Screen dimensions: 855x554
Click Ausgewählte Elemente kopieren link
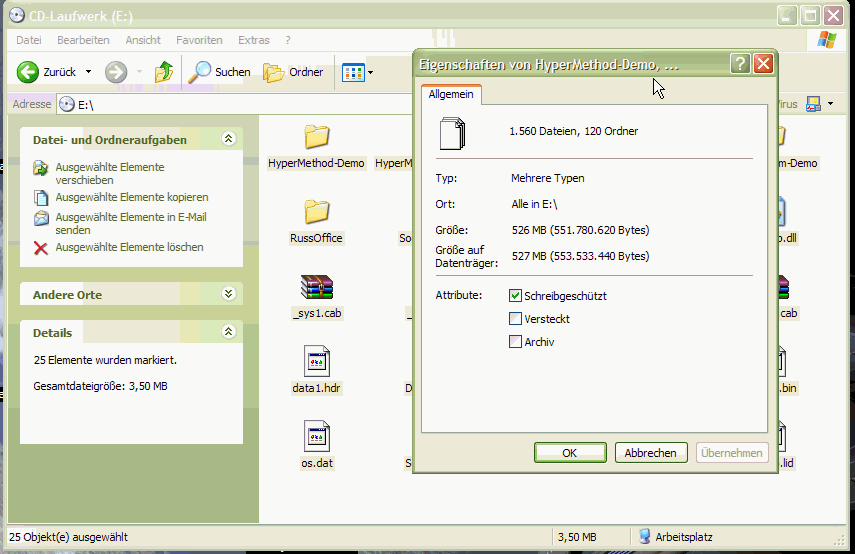[132, 197]
